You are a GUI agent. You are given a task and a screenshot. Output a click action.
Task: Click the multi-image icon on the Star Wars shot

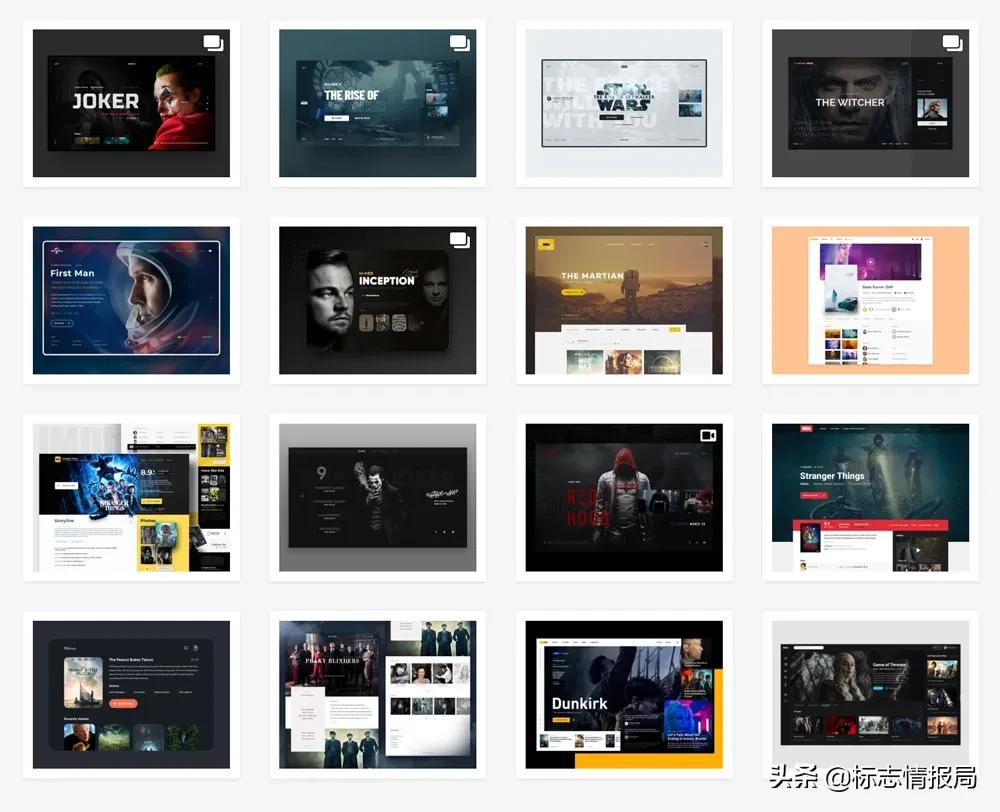click(x=706, y=43)
